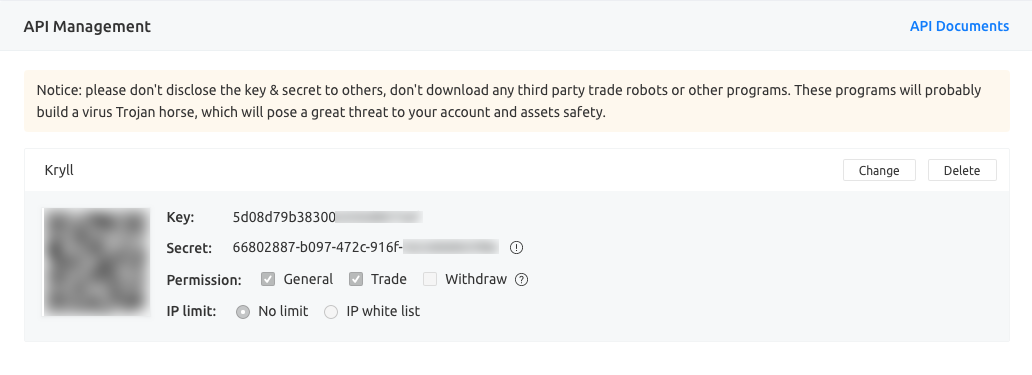Click the Secret: field label
The image size is (1032, 375).
[189, 248]
